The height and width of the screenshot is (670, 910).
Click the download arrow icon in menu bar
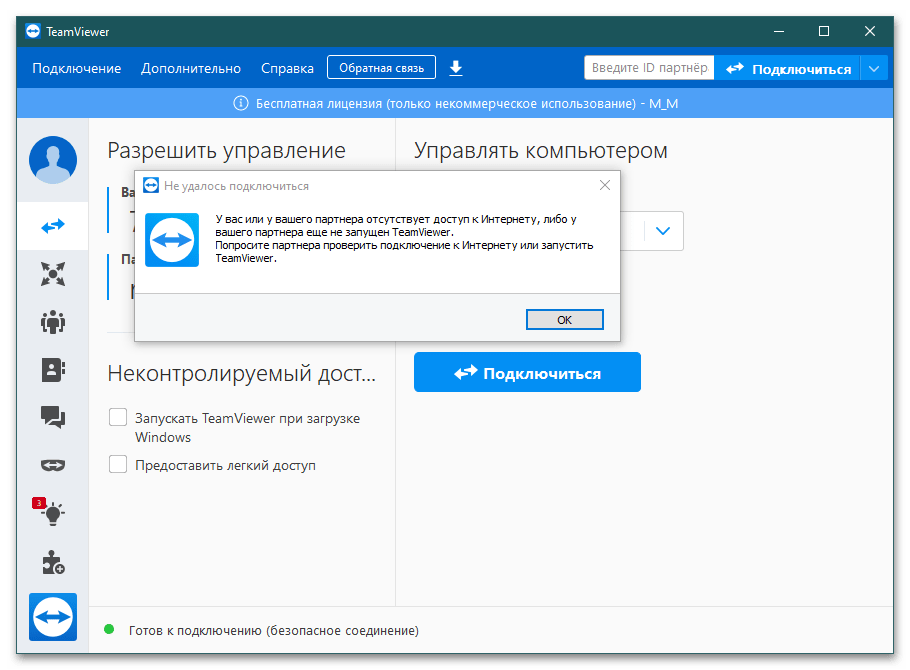456,68
